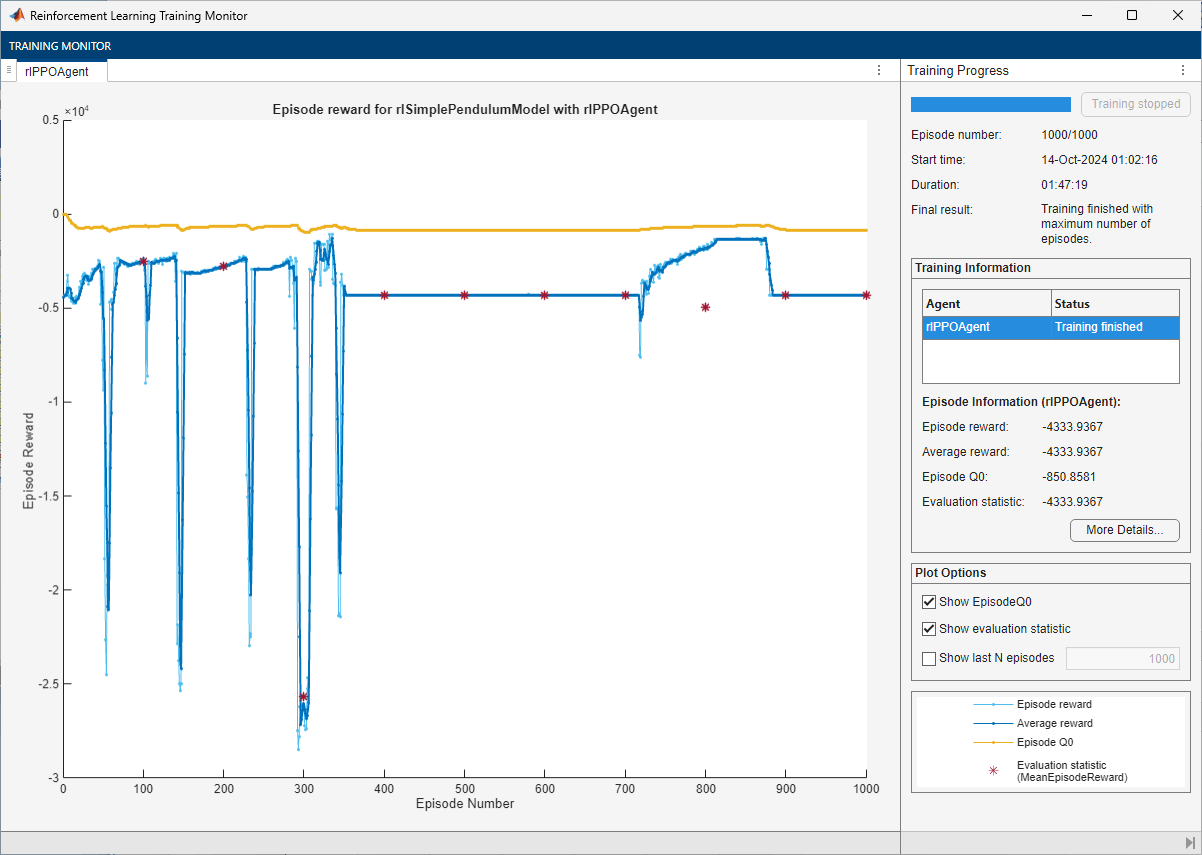Click the Episode Q0 yellow line legend marker
The width and height of the screenshot is (1202, 855).
point(993,743)
